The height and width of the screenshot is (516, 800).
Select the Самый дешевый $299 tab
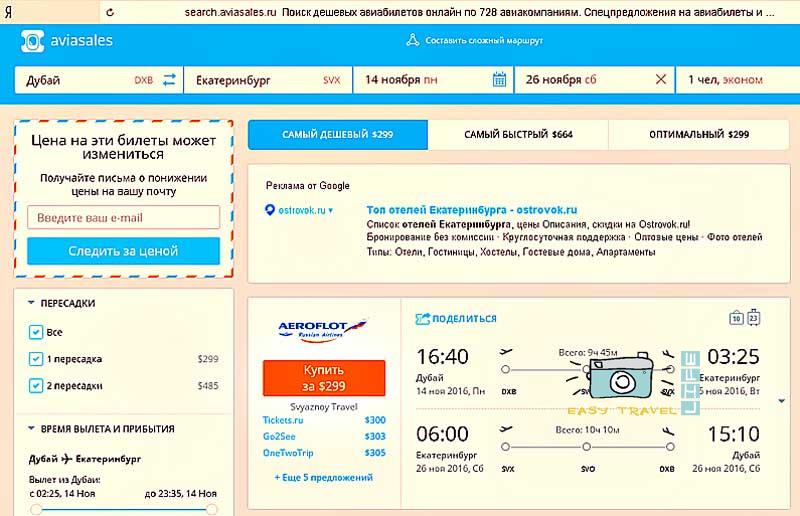tap(338, 135)
